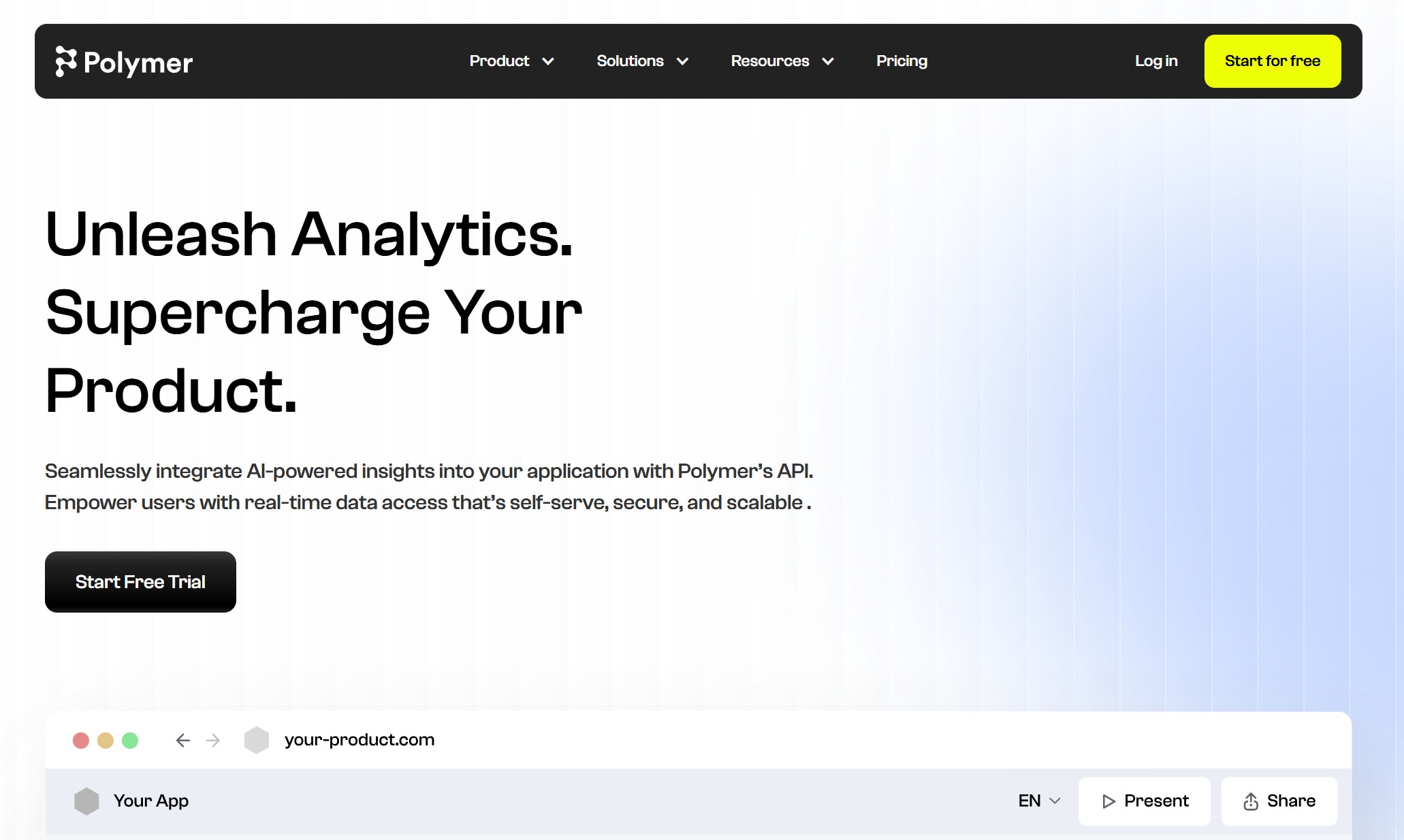The image size is (1404, 840).
Task: Expand the Solutions dropdown menu
Action: click(642, 61)
